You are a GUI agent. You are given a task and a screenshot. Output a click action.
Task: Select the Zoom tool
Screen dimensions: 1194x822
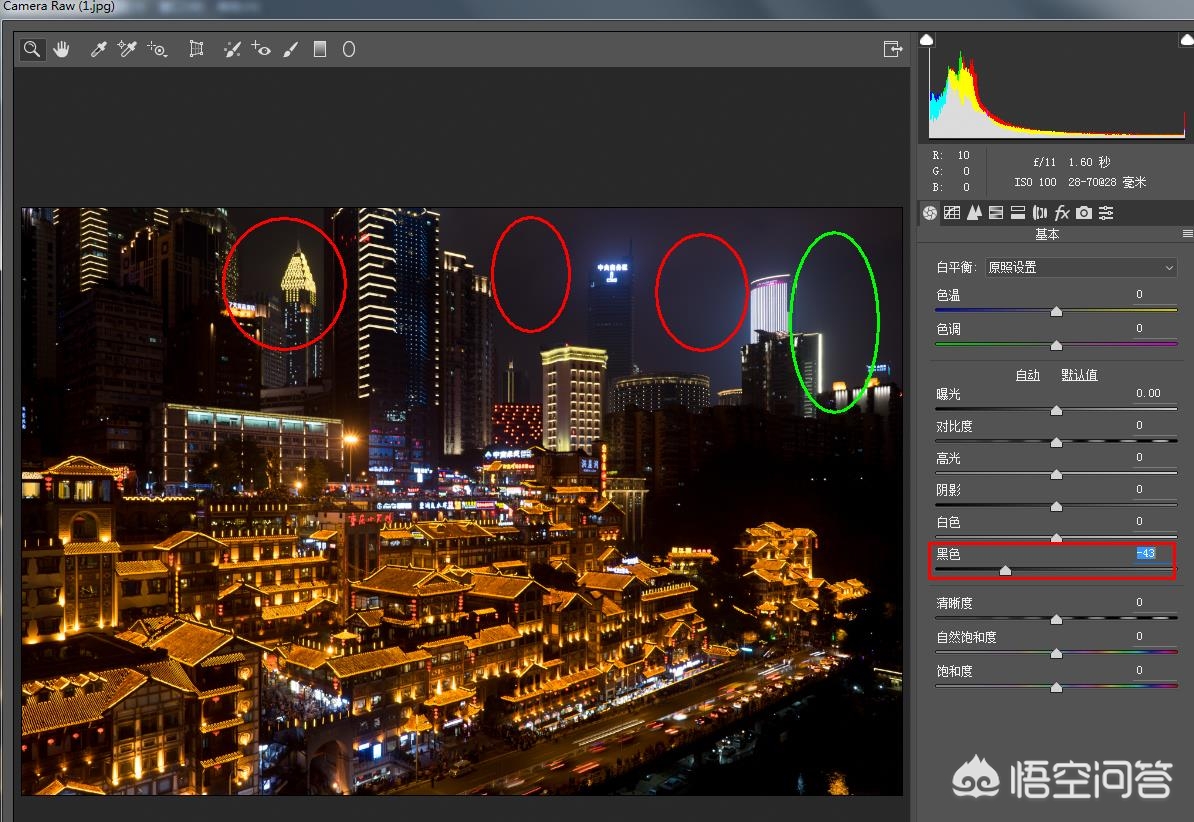tap(31, 48)
